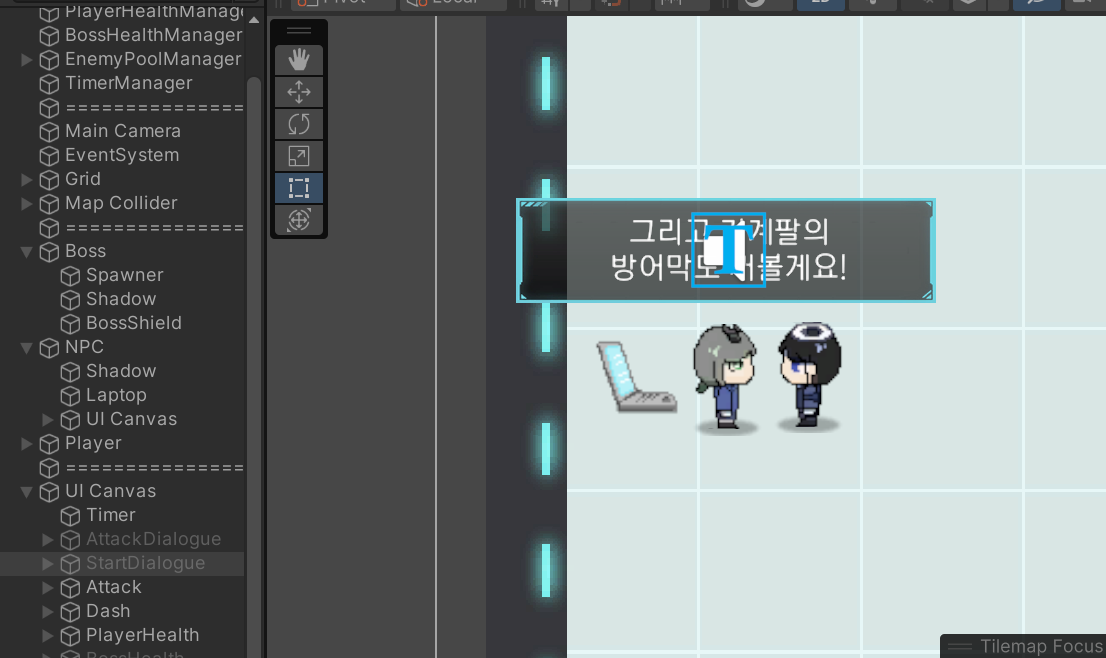Expand the Dash object
Screen dimensions: 1106x658
pos(47,611)
